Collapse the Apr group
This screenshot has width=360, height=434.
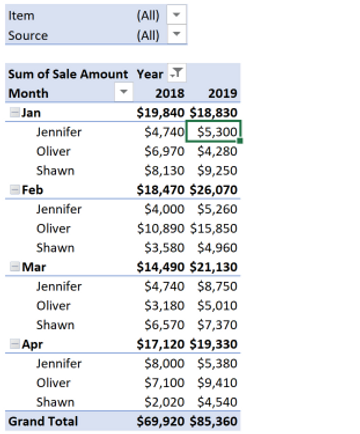tap(15, 344)
